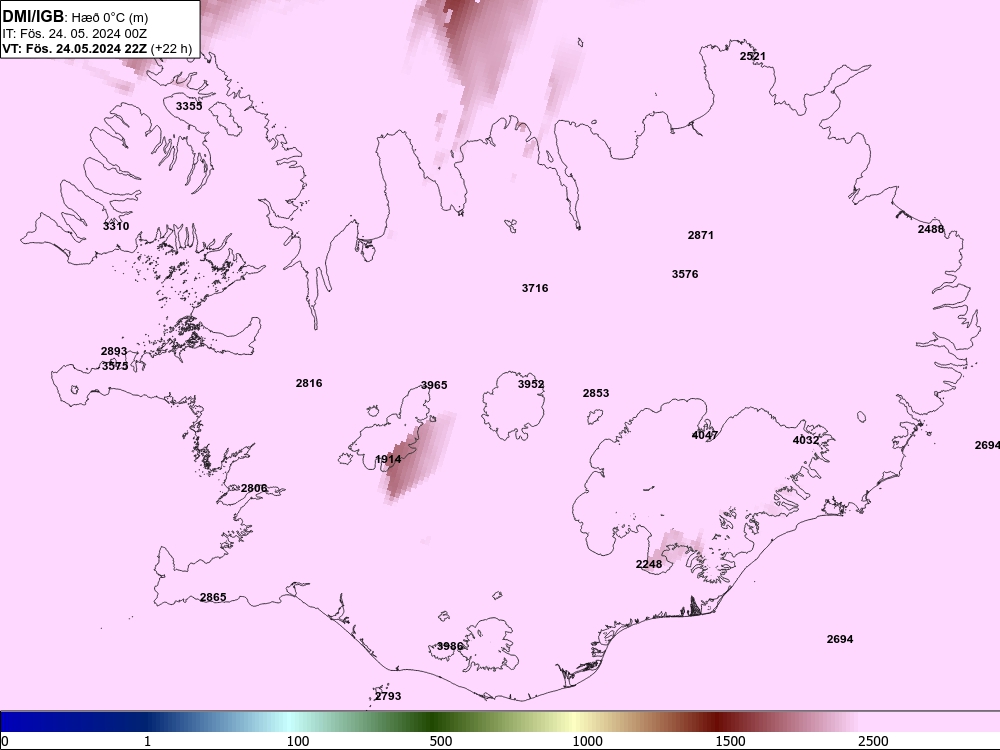Click the 100 tick label on color scale
The image size is (1000, 750).
pyautogui.click(x=298, y=741)
